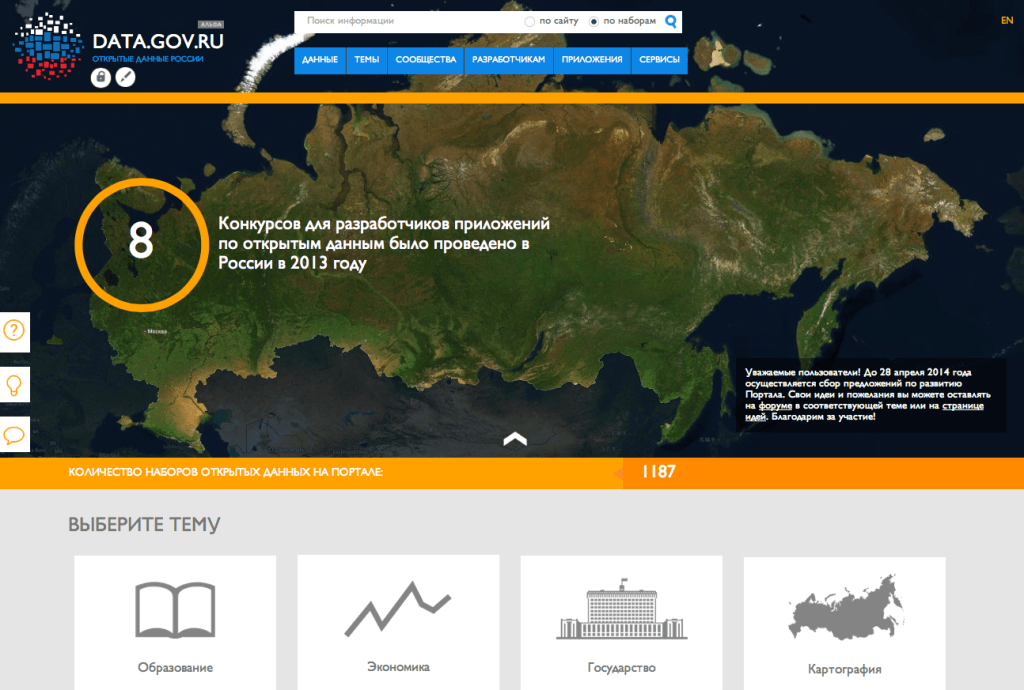Open the РАЗРАБОТЧИКАМ menu item
This screenshot has height=690, width=1024.
pos(508,60)
